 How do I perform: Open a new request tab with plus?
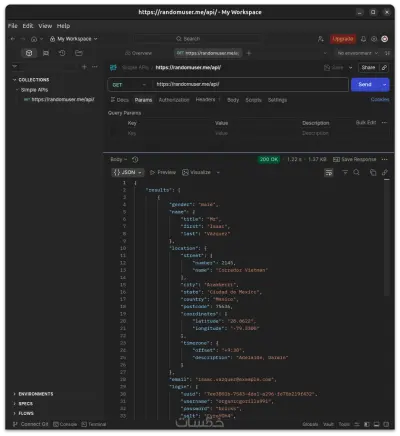[x=249, y=53]
